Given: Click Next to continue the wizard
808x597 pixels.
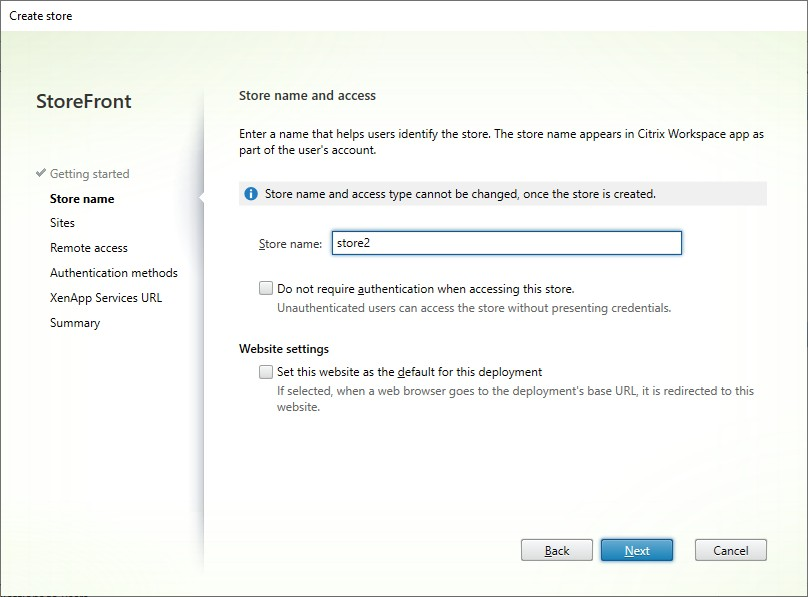Looking at the screenshot, I should (637, 550).
